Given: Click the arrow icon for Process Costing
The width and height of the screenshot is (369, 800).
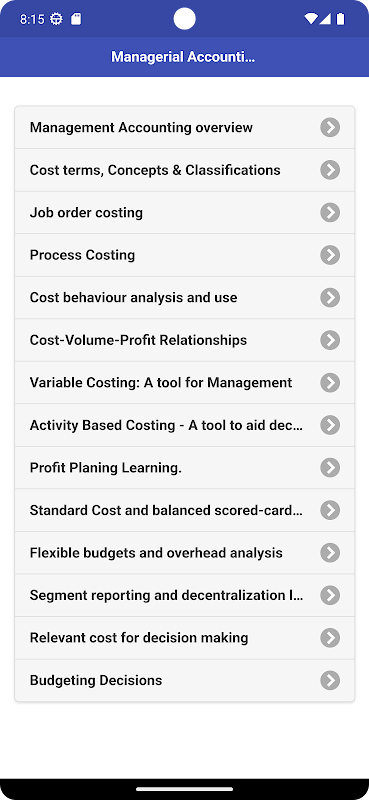Looking at the screenshot, I should pyautogui.click(x=330, y=255).
